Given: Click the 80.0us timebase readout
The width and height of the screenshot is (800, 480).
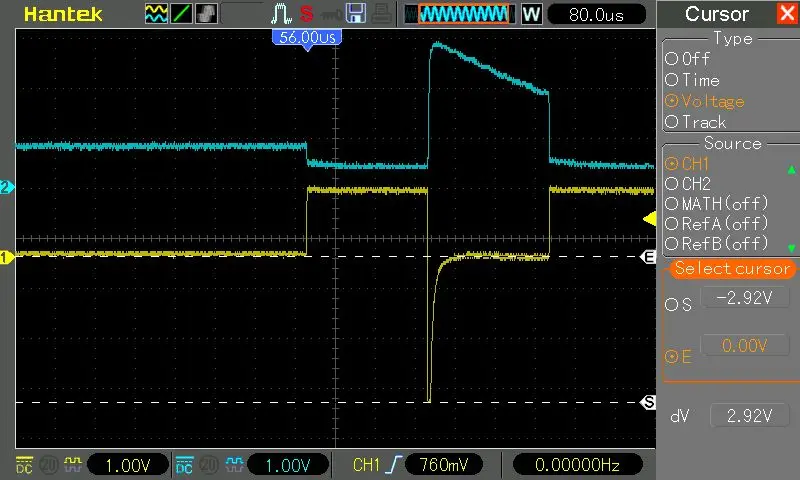Looking at the screenshot, I should click(596, 14).
